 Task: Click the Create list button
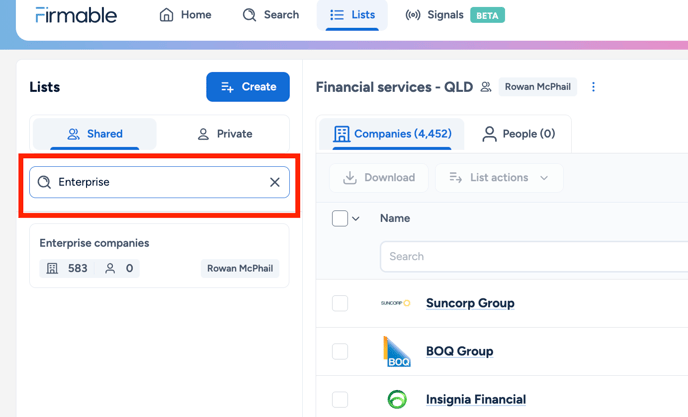coord(248,87)
